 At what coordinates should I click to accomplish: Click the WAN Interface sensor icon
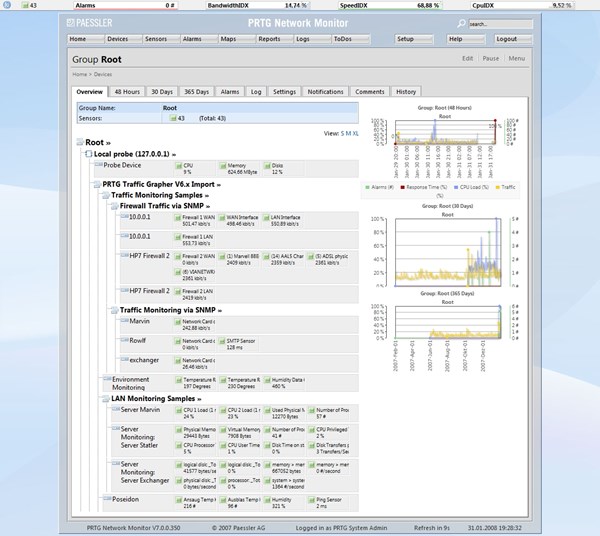pyautogui.click(x=221, y=216)
